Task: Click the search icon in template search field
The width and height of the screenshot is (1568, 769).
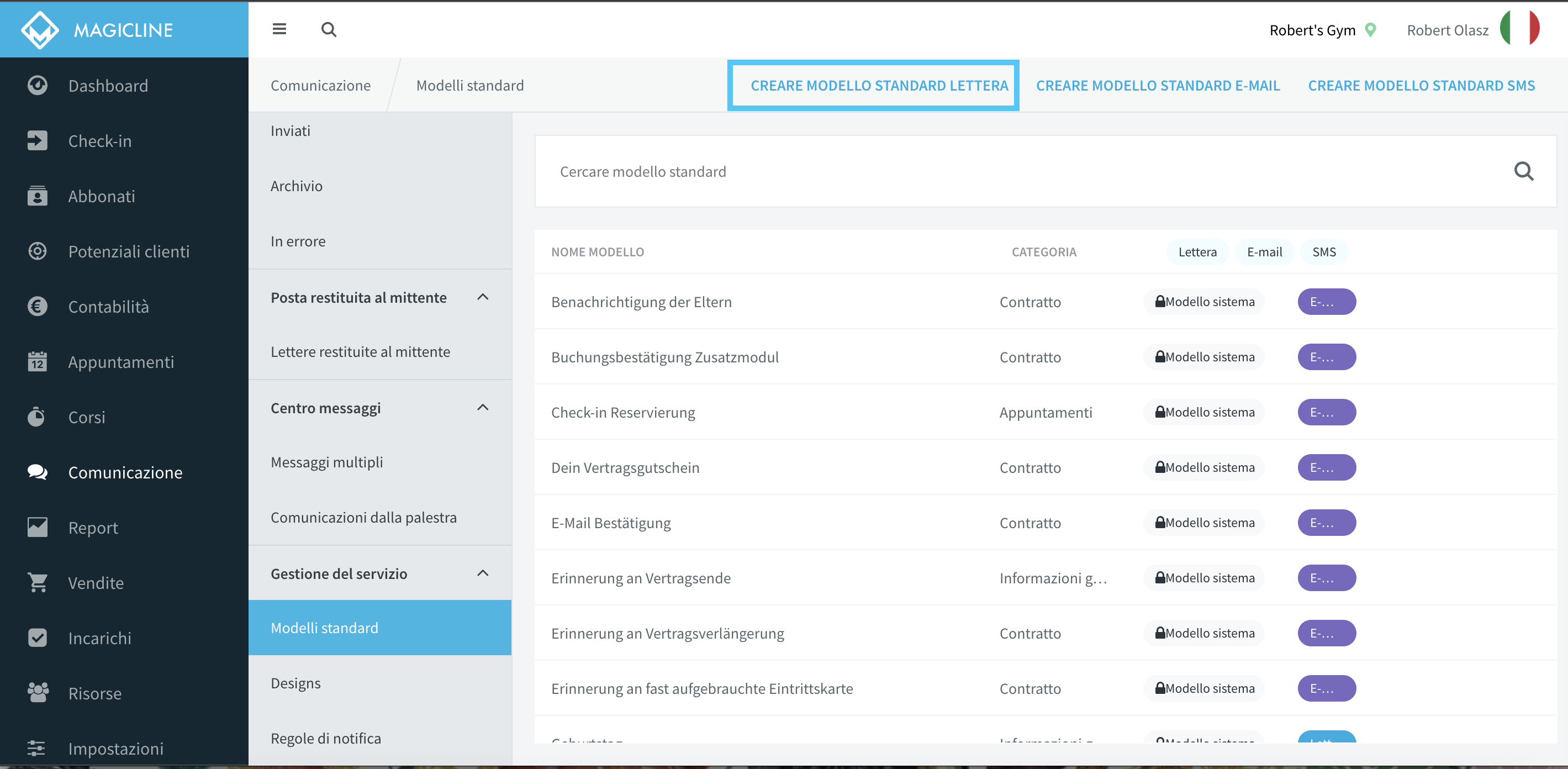Action: pyautogui.click(x=1524, y=172)
